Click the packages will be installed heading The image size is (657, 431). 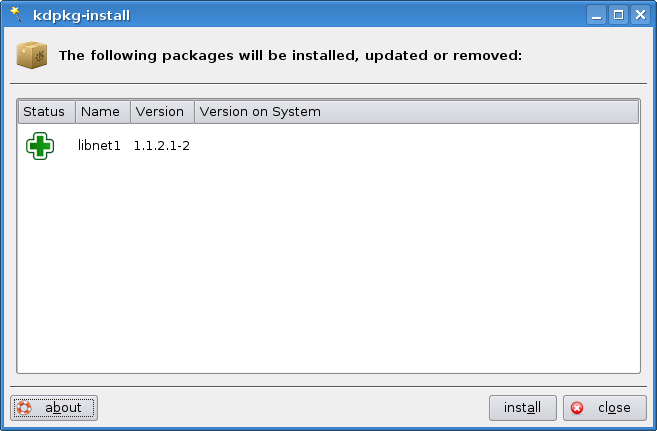[290, 55]
